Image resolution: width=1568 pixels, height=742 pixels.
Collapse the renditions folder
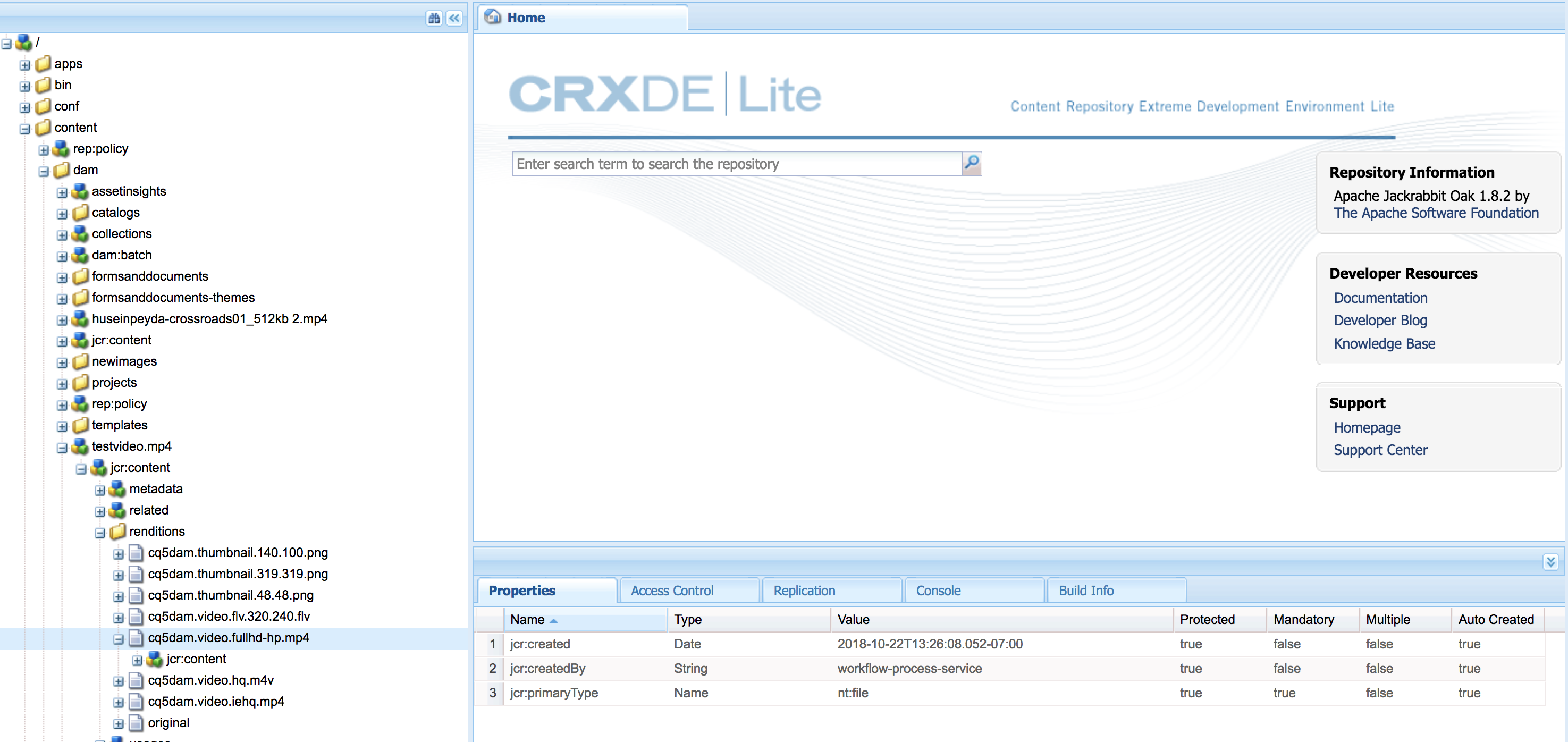tap(100, 533)
